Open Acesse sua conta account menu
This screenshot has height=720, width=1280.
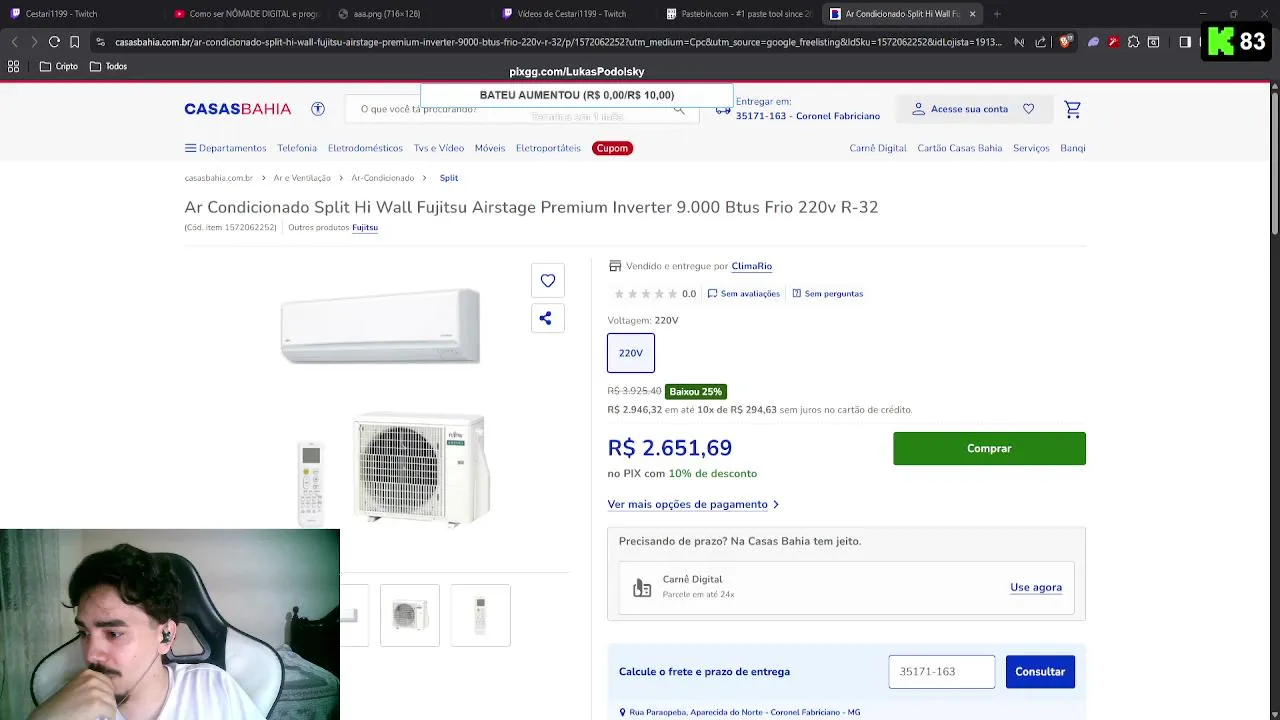960,109
